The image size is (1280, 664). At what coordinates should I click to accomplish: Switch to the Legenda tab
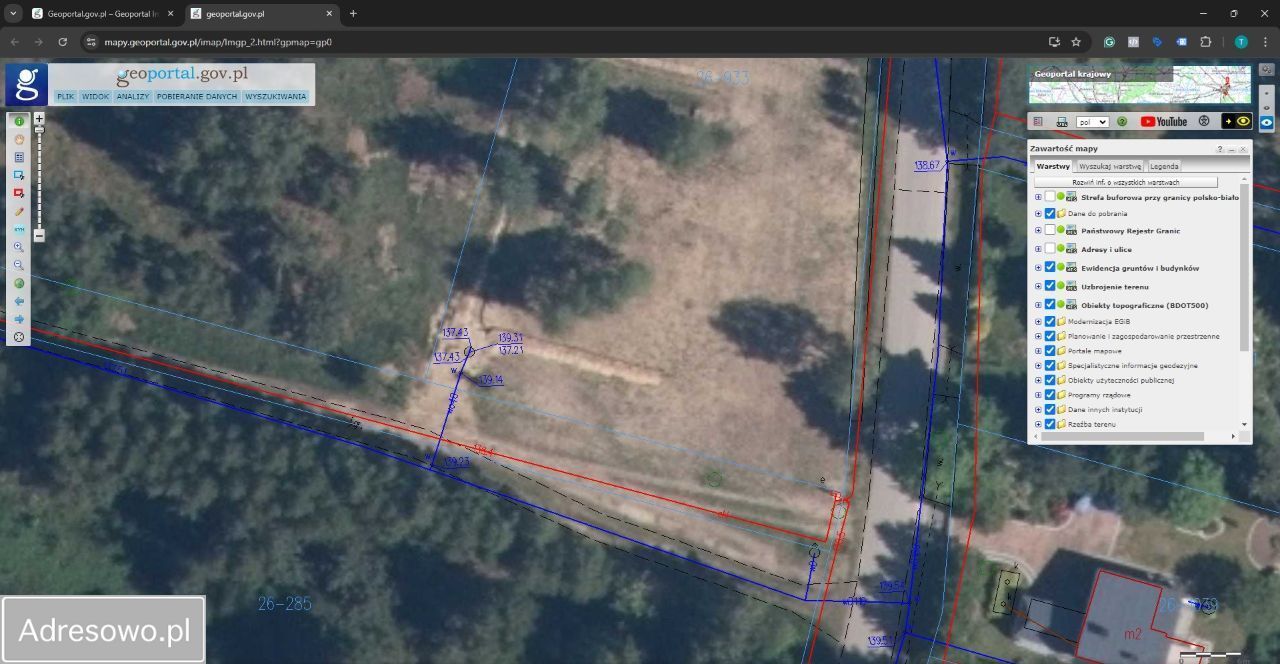pos(1164,166)
